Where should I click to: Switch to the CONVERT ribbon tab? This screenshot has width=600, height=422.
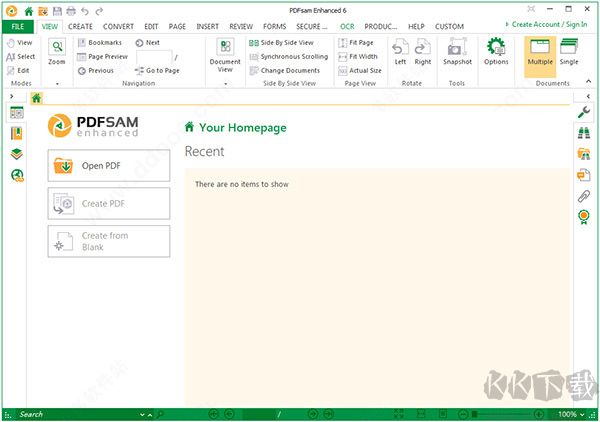click(118, 26)
